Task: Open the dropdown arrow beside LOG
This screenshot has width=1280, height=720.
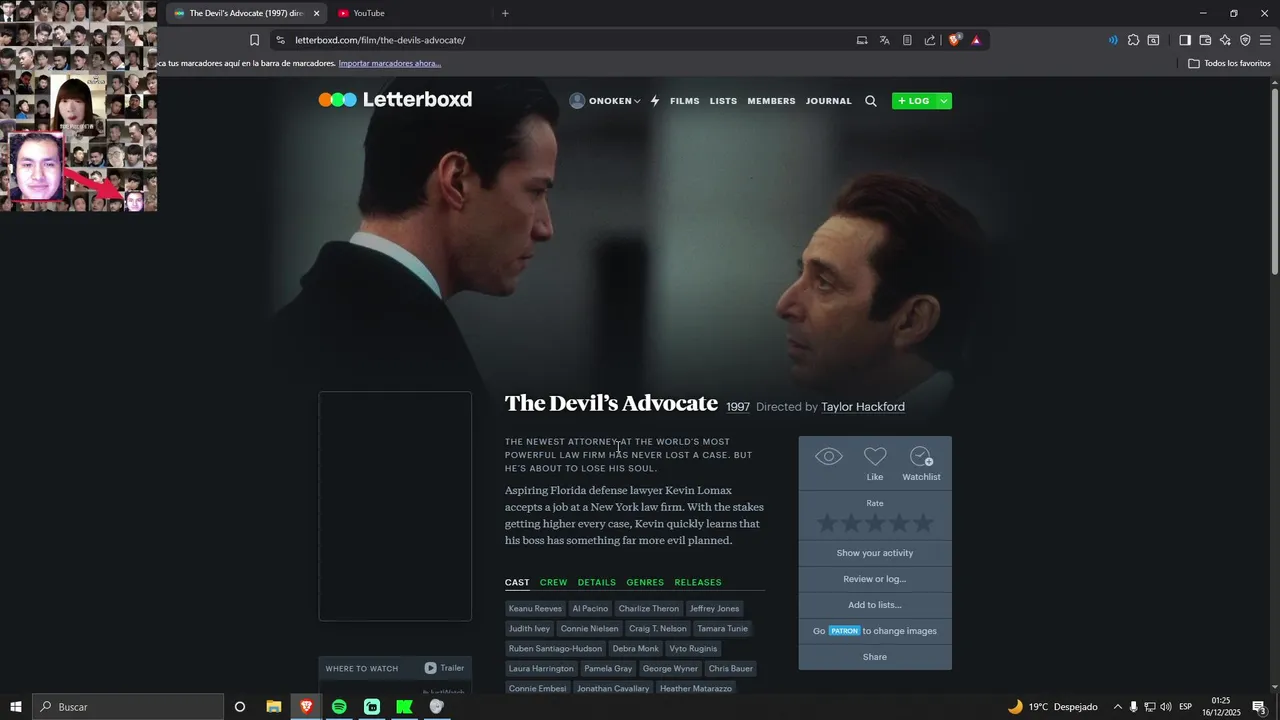Action: (x=944, y=101)
